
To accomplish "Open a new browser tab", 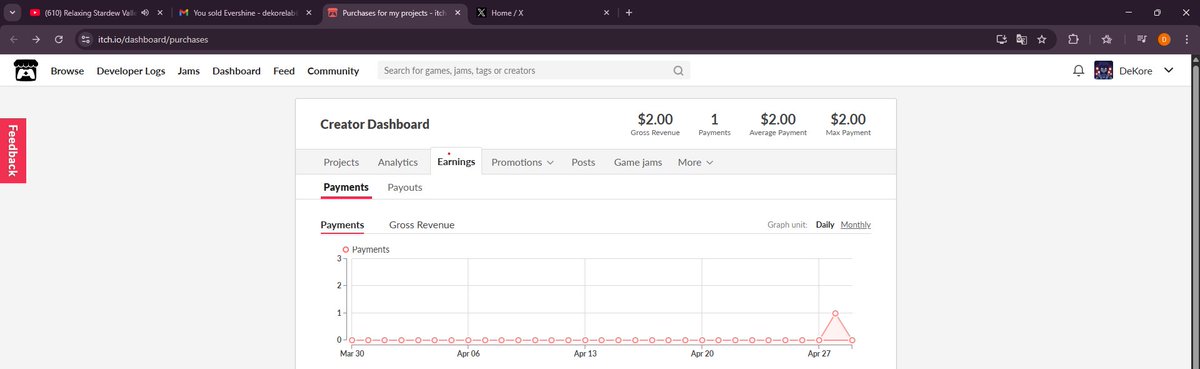I will click(629, 12).
